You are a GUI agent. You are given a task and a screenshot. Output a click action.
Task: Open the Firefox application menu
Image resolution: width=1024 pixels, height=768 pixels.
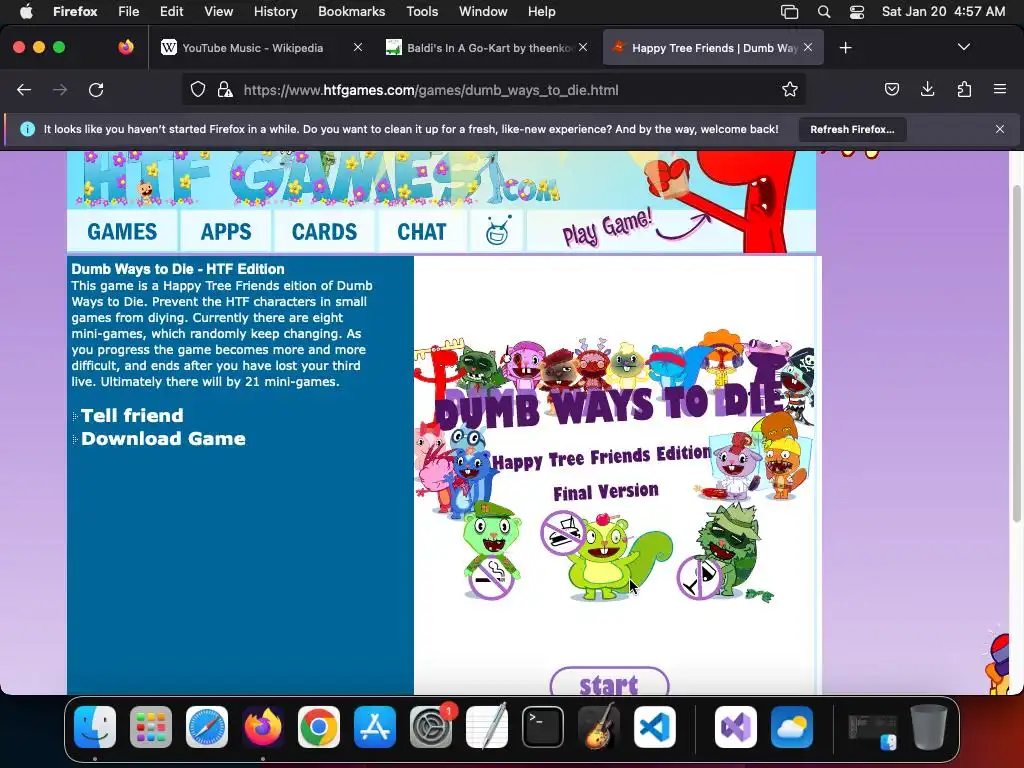(x=75, y=12)
